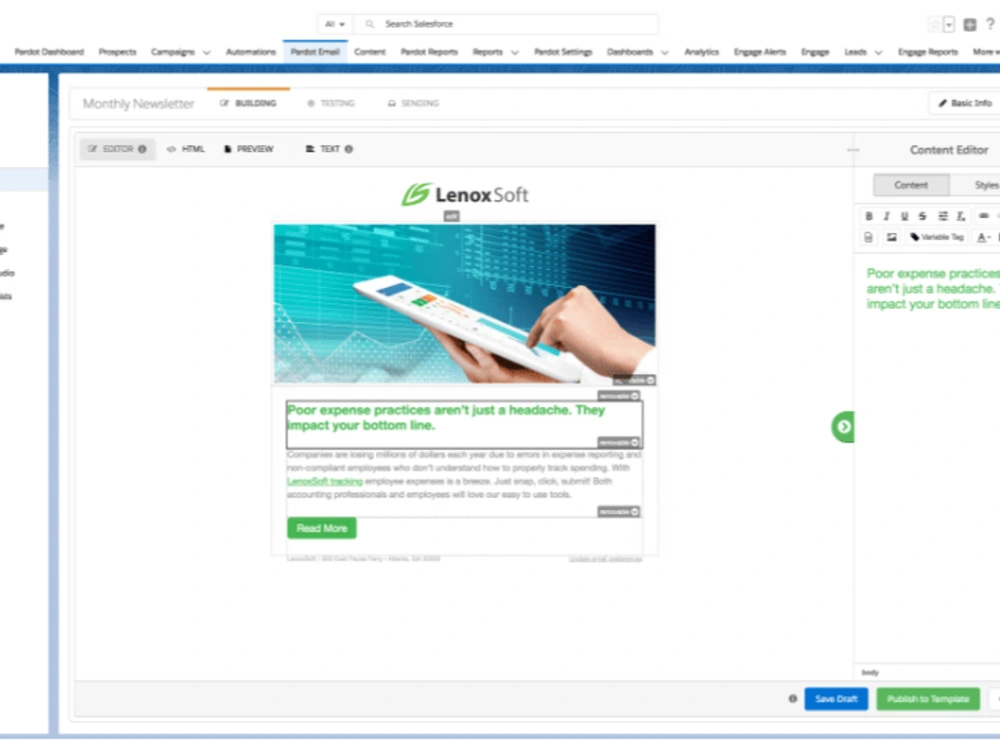
Task: Expand the Campaigns nav chevron
Action: coord(207,52)
